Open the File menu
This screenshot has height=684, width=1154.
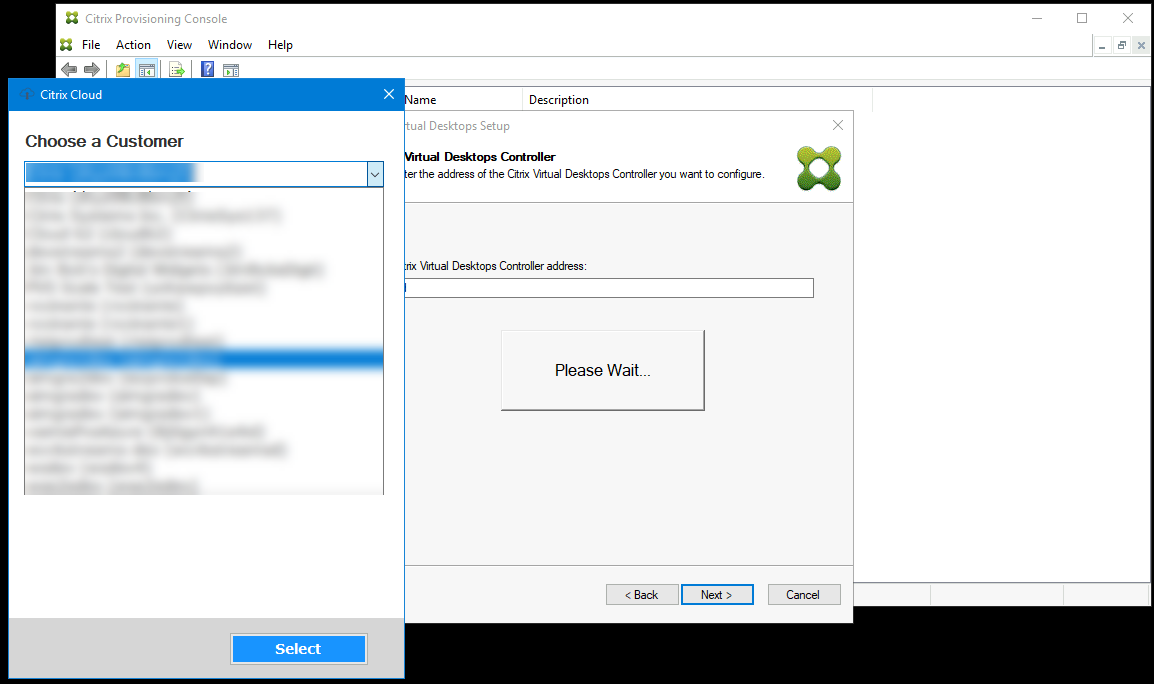point(91,45)
